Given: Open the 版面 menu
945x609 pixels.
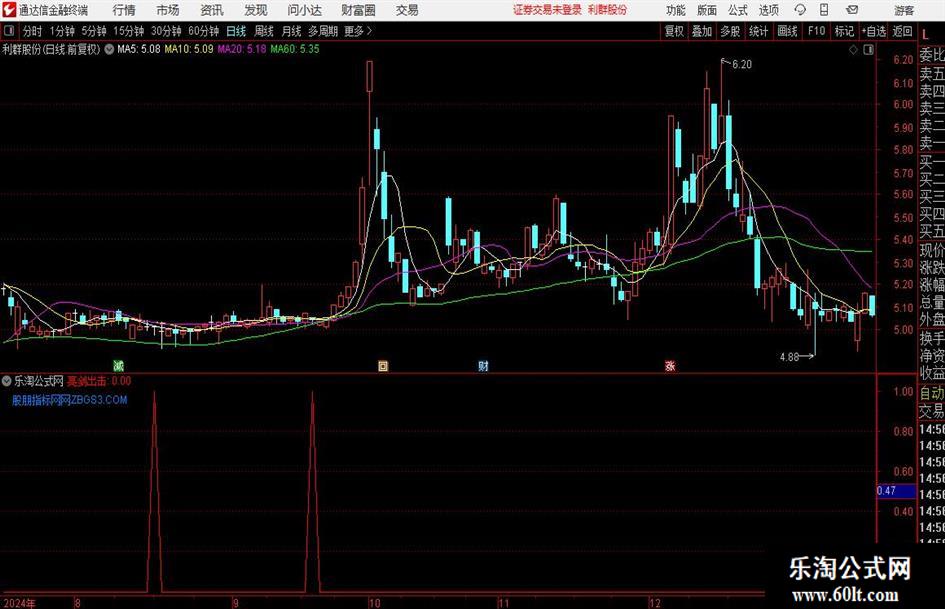Looking at the screenshot, I should tap(706, 10).
